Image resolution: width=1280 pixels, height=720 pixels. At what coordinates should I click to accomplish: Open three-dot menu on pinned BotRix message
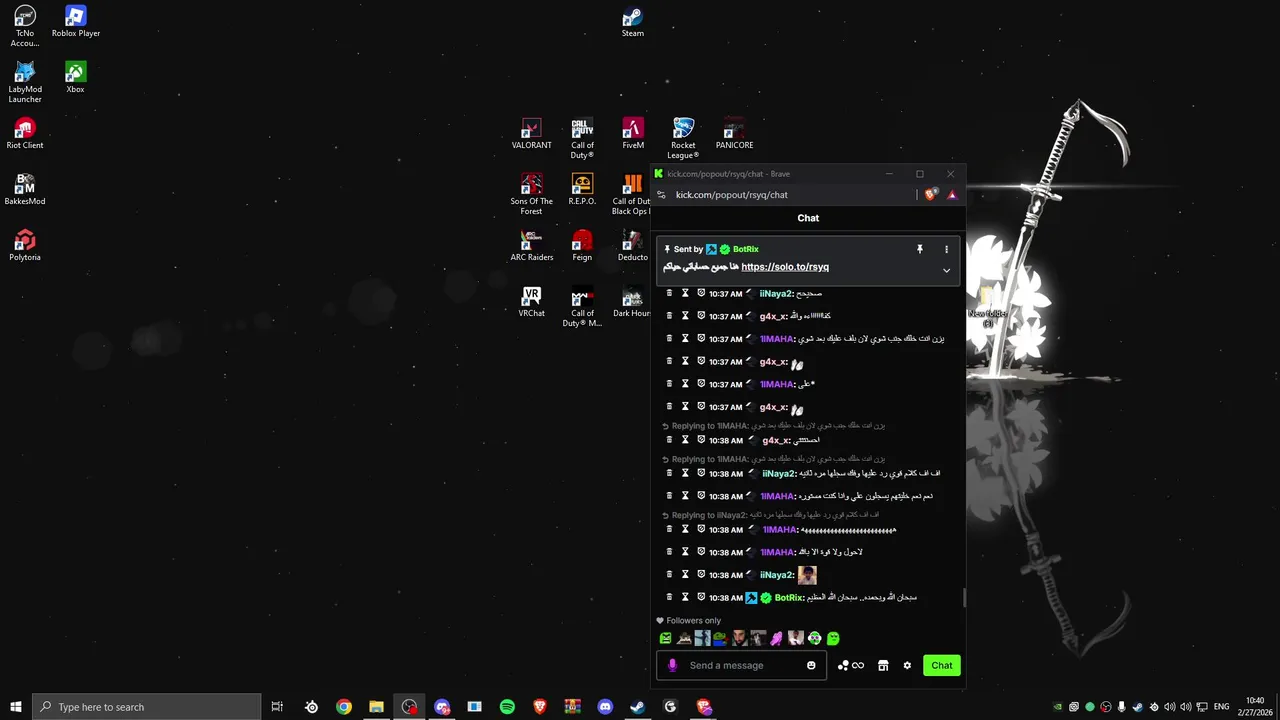946,249
